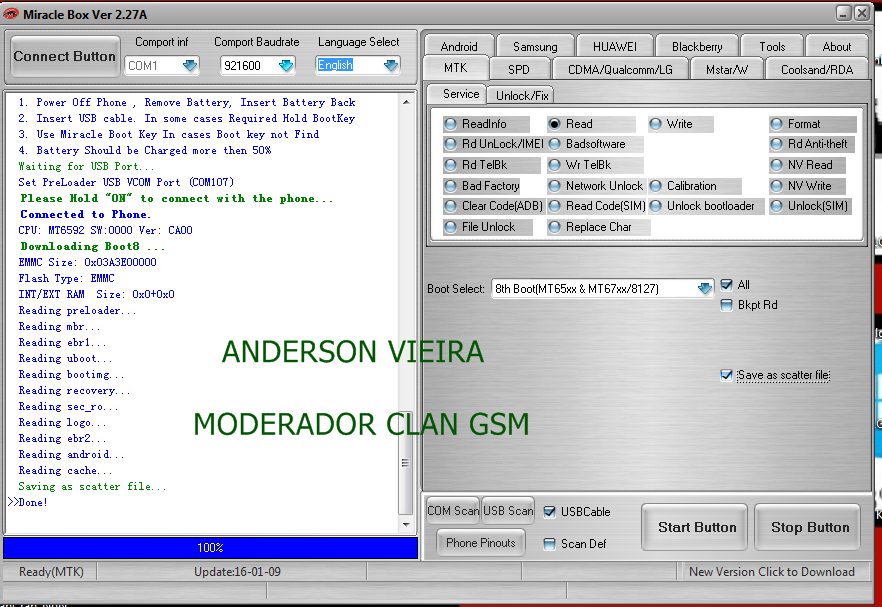Choose the Wr TelBk option
The width and height of the screenshot is (882, 607).
(595, 165)
